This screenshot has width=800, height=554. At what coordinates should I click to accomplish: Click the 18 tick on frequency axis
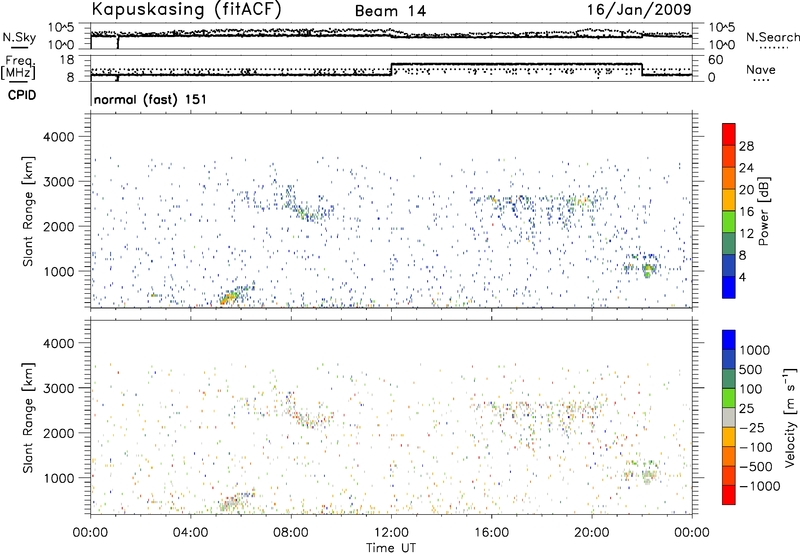click(67, 60)
